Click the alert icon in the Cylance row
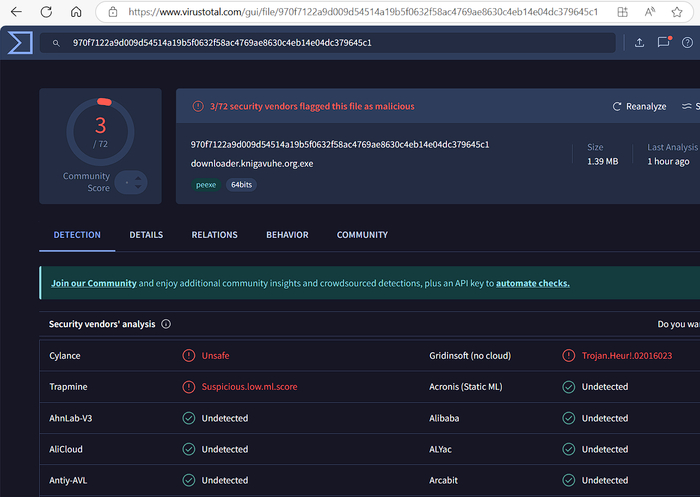Viewport: 700px width, 497px height. (189, 356)
